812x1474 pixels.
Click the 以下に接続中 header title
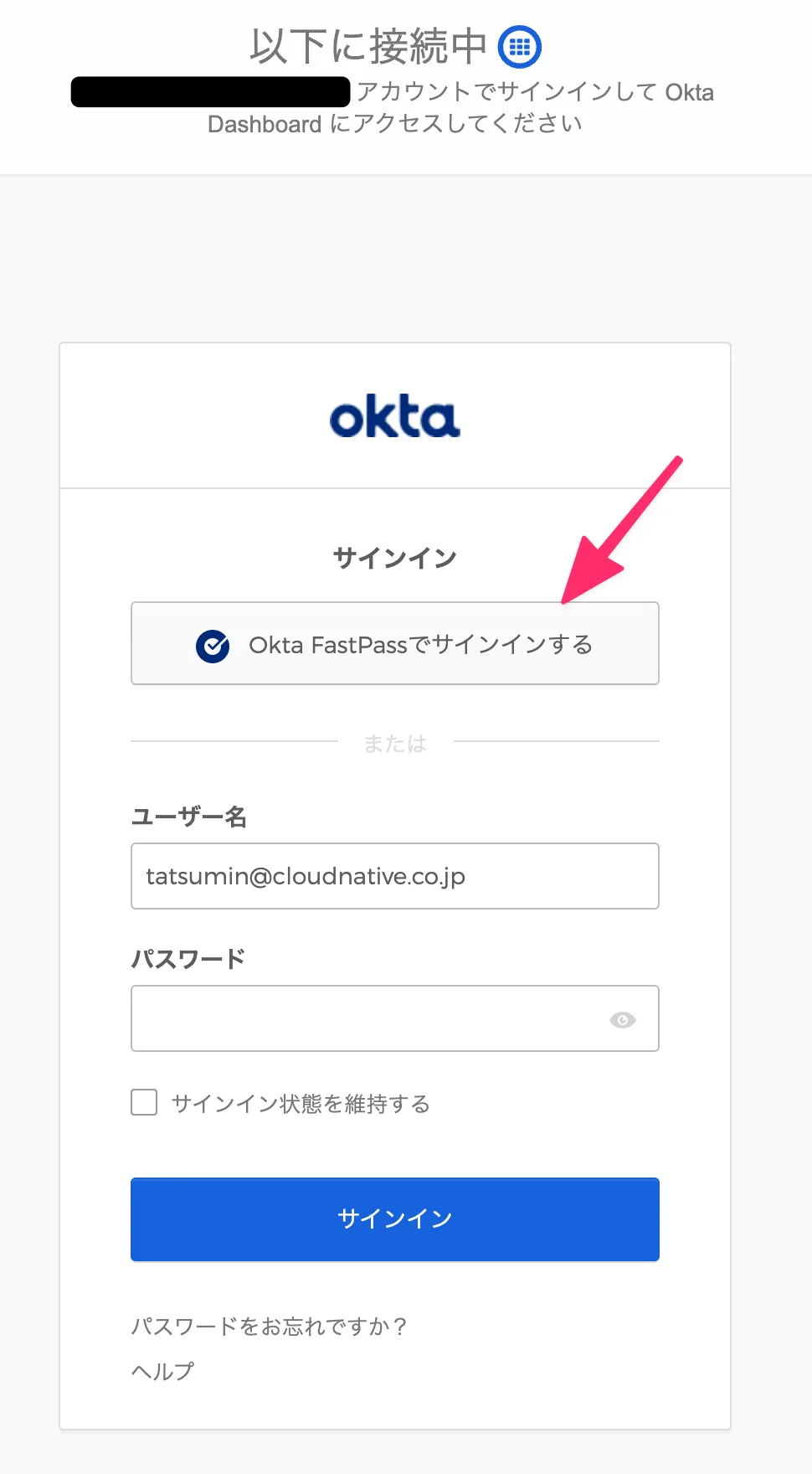[368, 47]
